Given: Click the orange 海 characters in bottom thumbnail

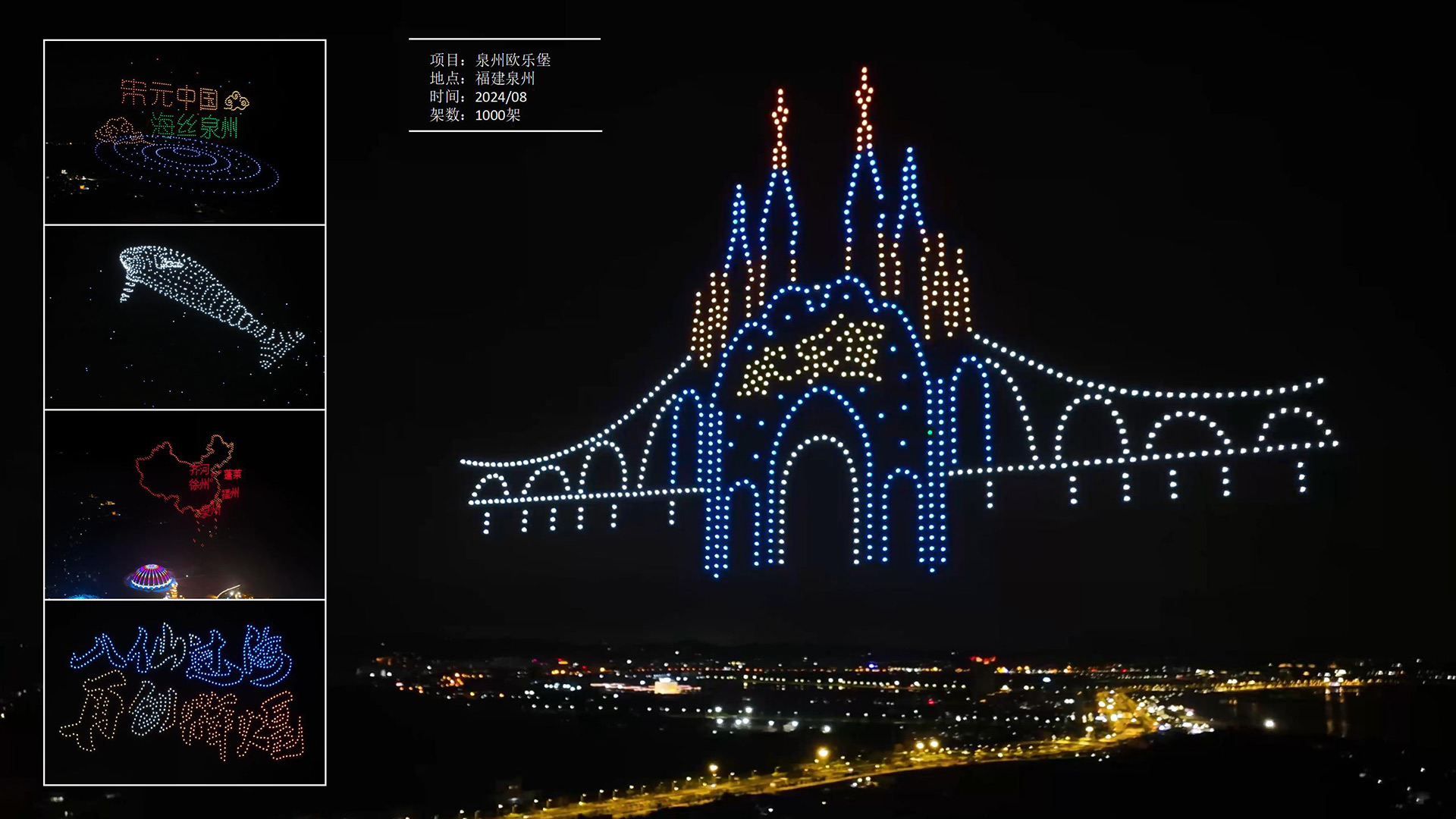Looking at the screenshot, I should click(243, 724).
